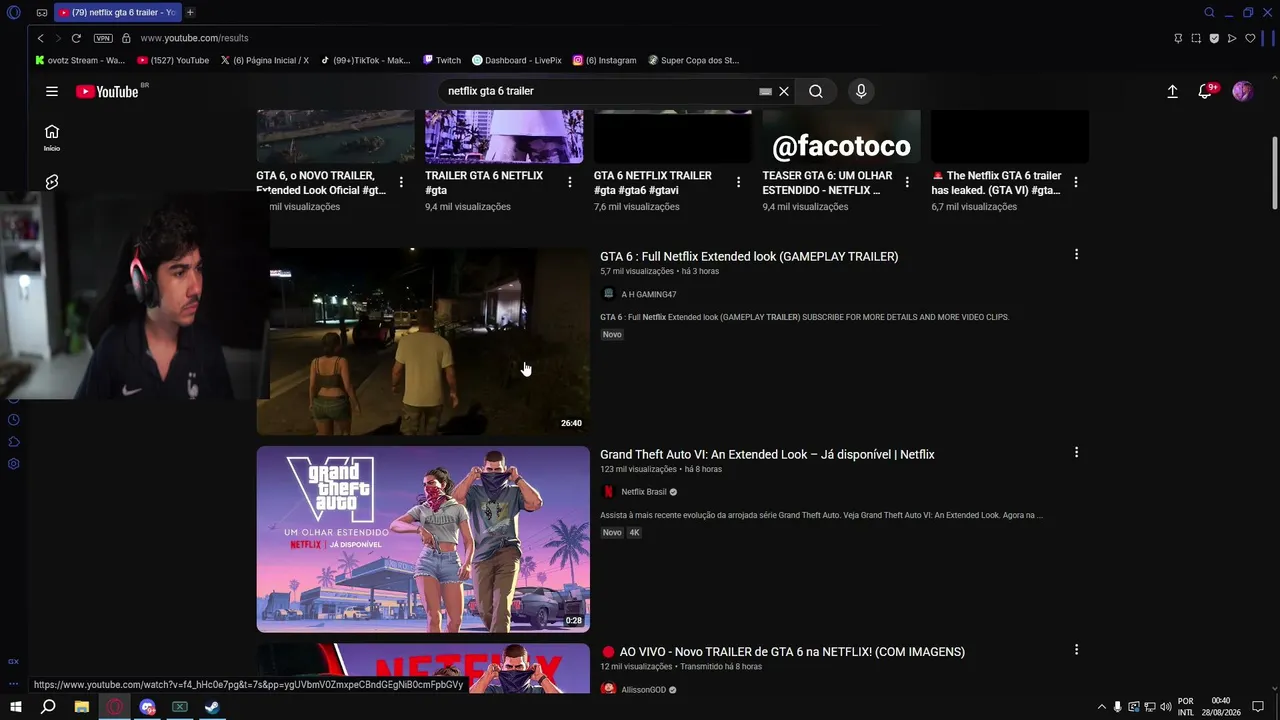Open options for TEASER GTA 6 short
1280x720 pixels.
[907, 182]
